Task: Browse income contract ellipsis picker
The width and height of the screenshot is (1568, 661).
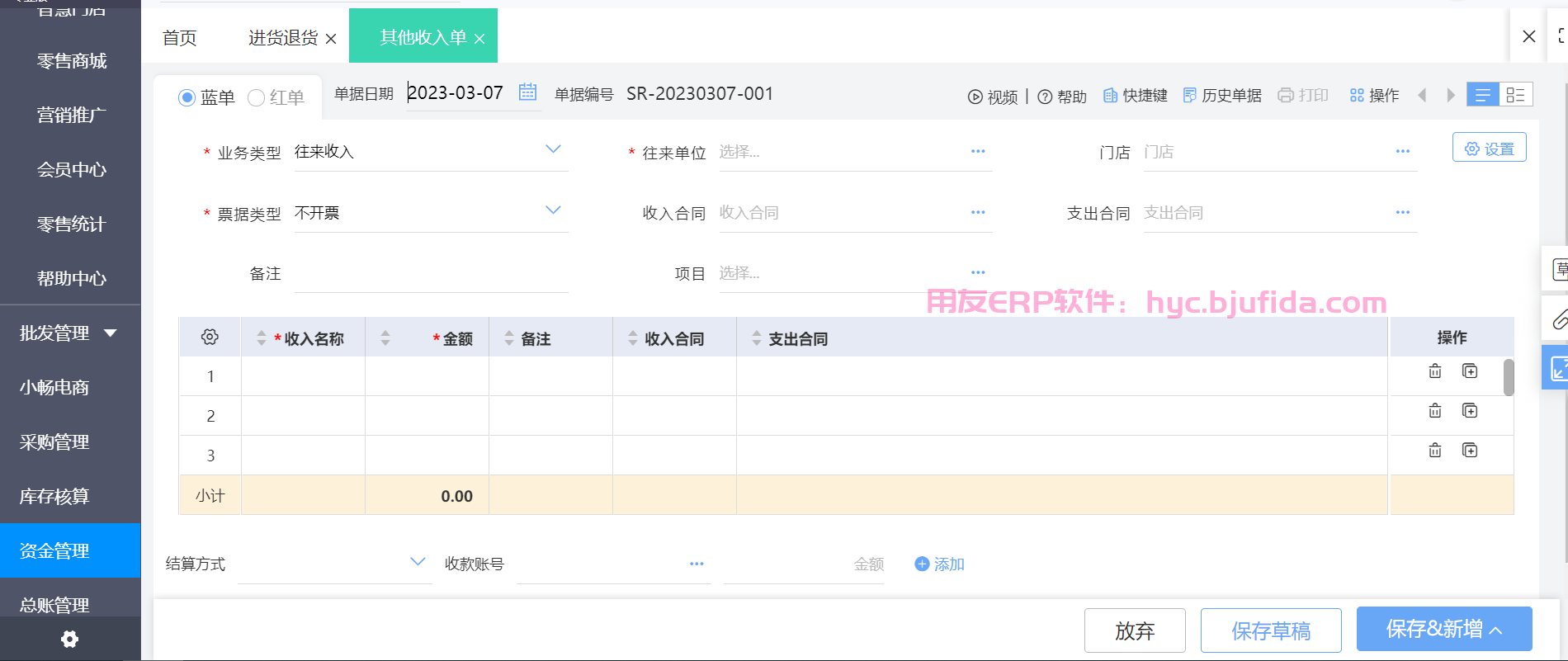Action: pos(978,213)
